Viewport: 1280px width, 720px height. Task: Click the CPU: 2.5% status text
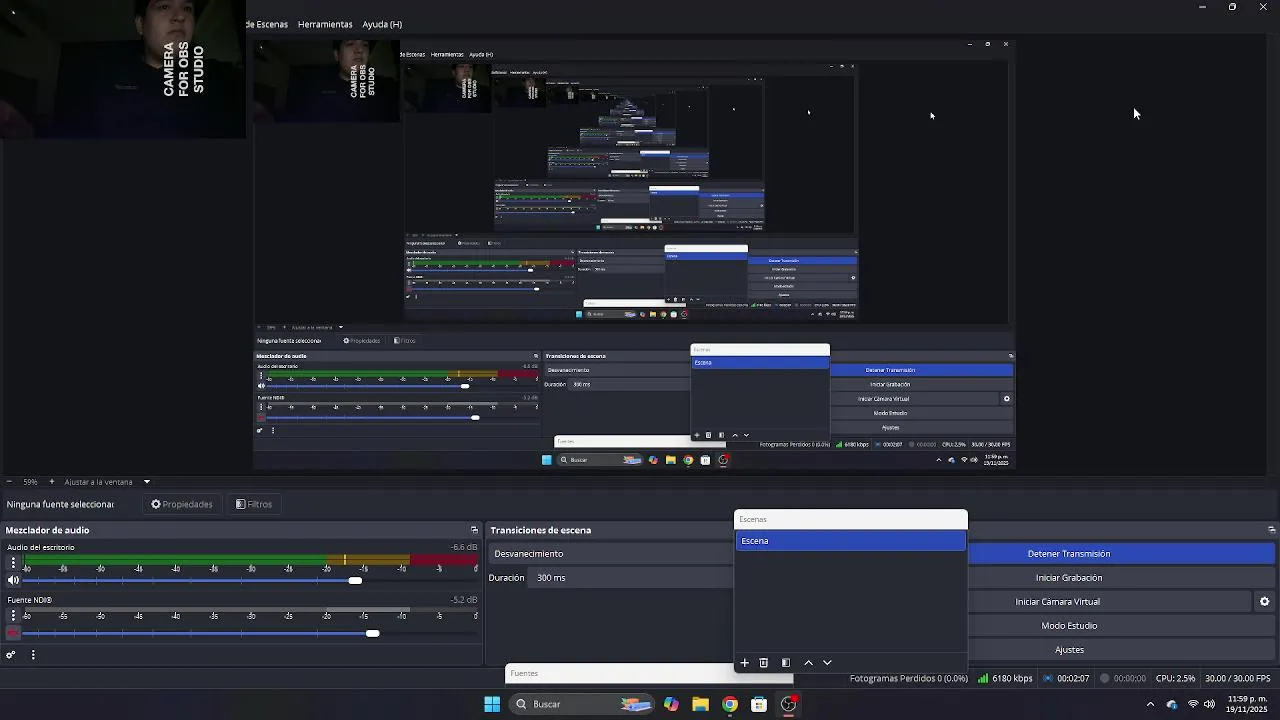point(1175,678)
